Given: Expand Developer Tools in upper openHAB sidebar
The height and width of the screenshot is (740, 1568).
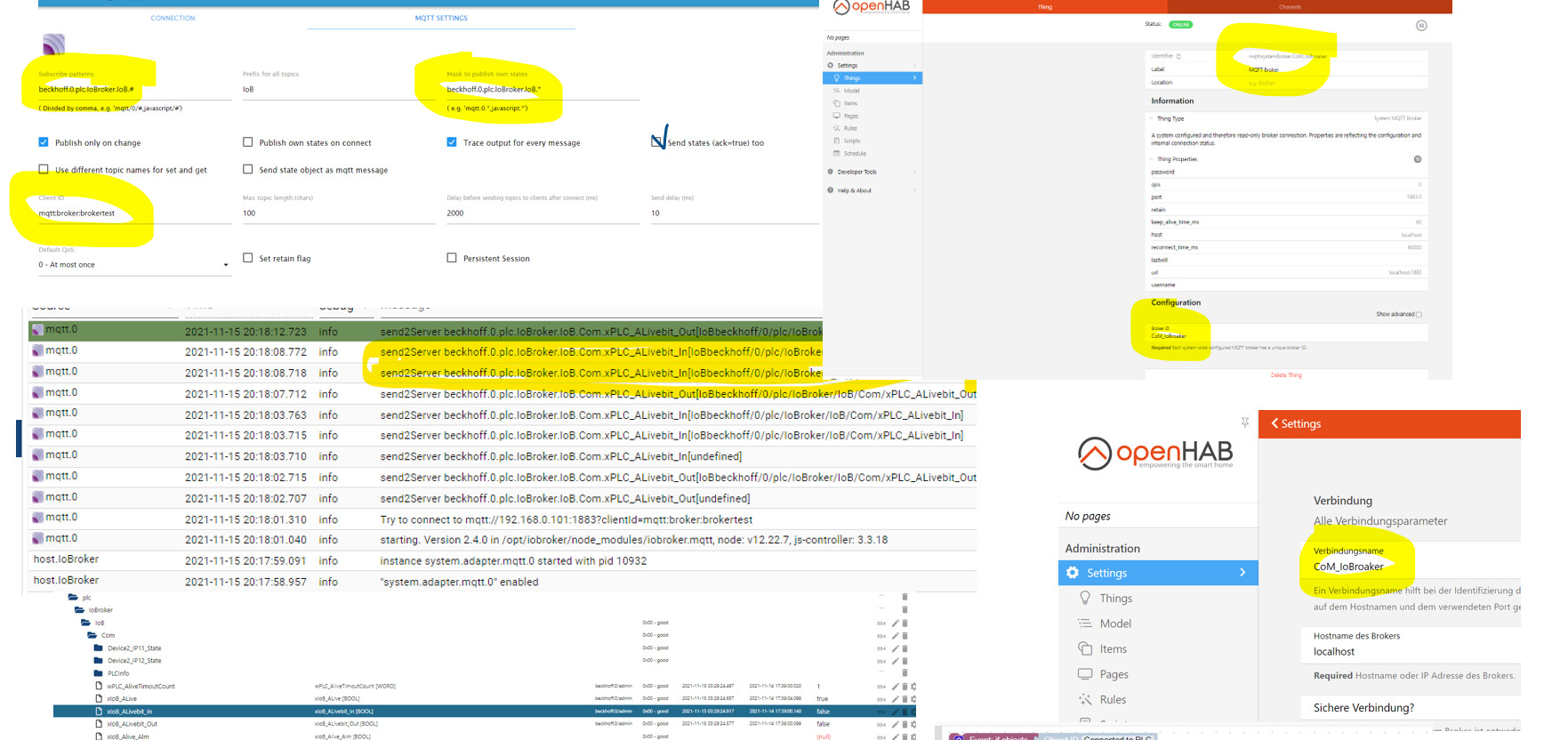Looking at the screenshot, I should click(872, 172).
